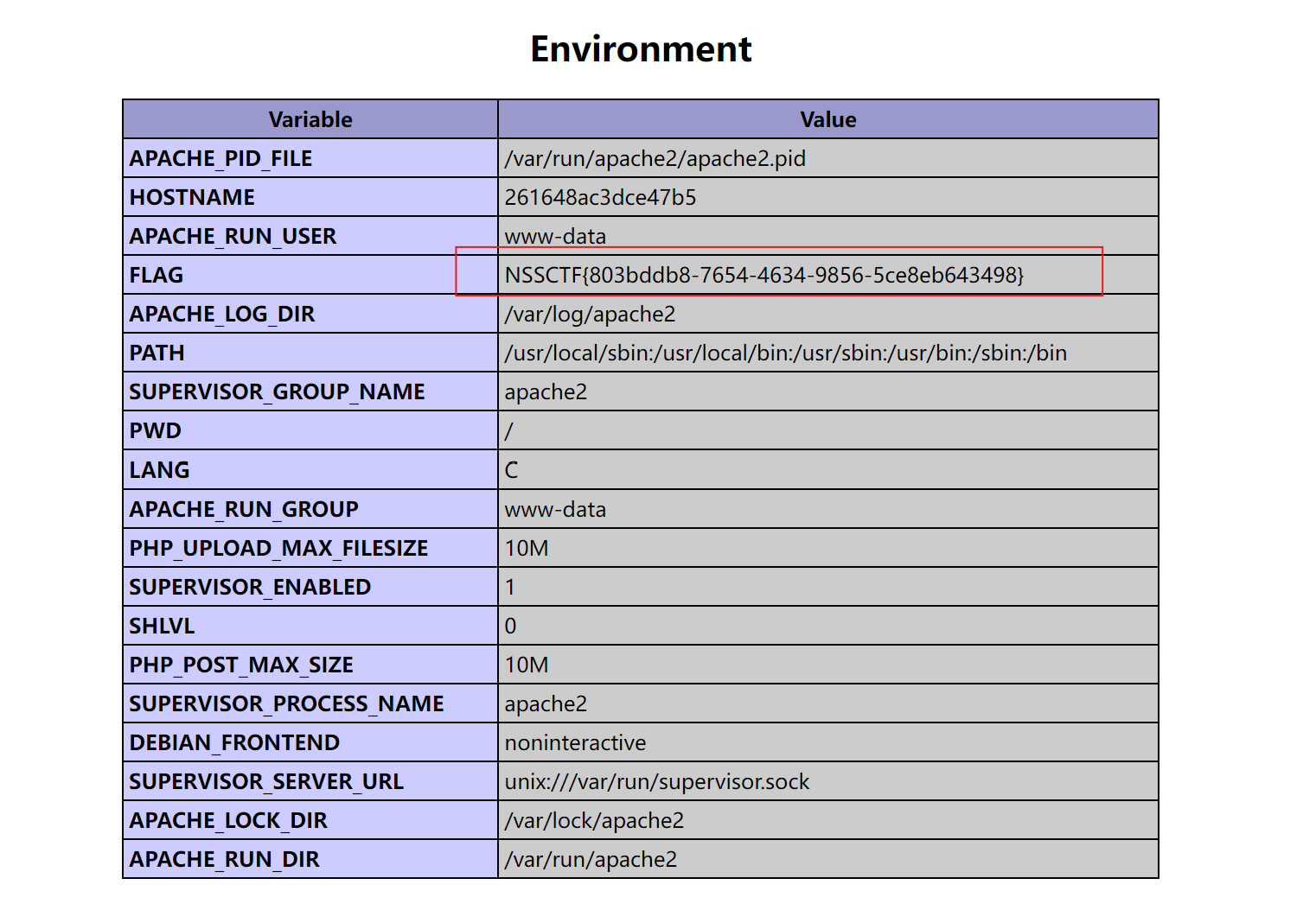
Task: Select the LANG variable cell
Action: (x=310, y=470)
